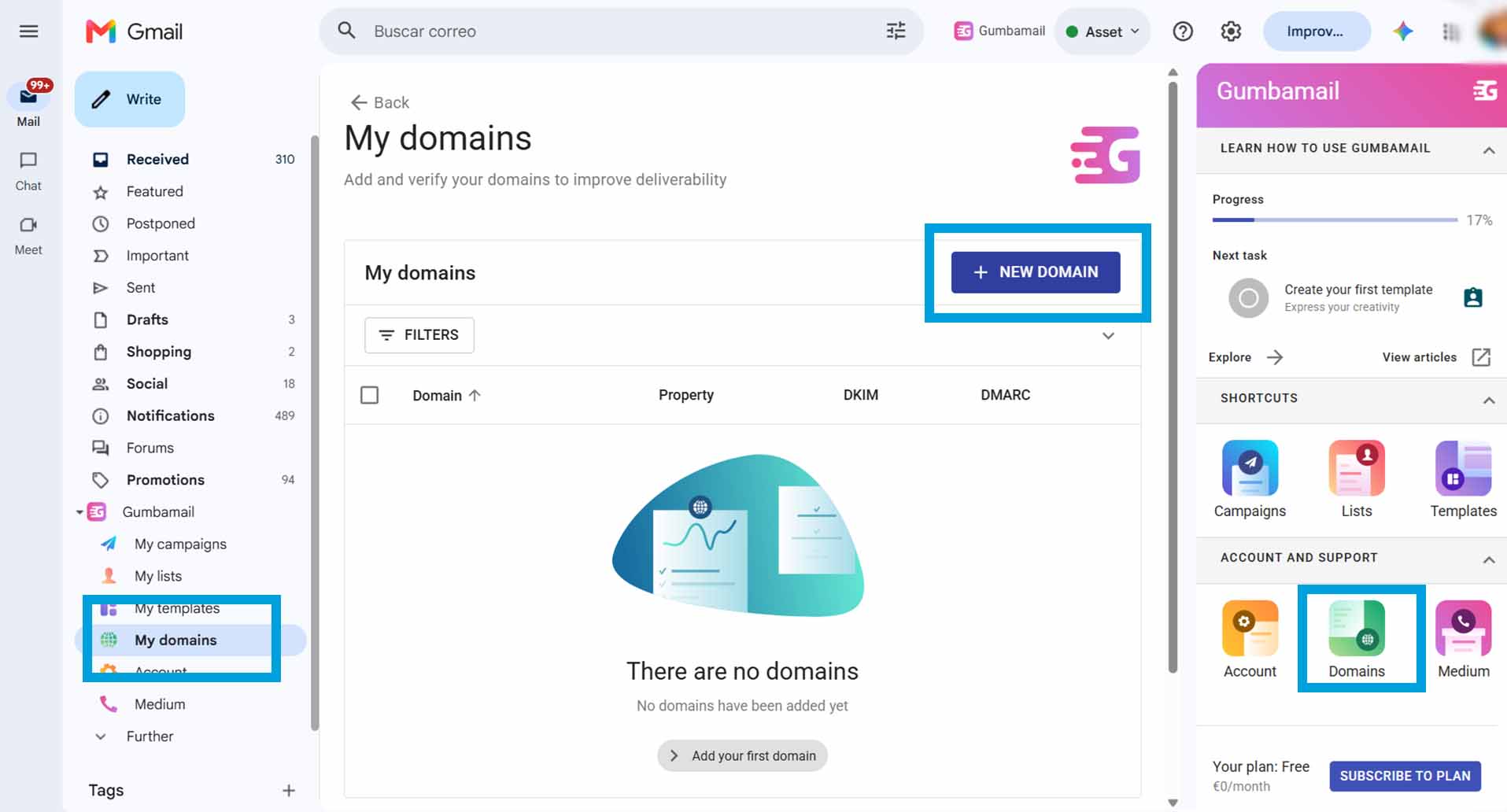The height and width of the screenshot is (812, 1507).
Task: Click the Write compose button
Action: [130, 99]
